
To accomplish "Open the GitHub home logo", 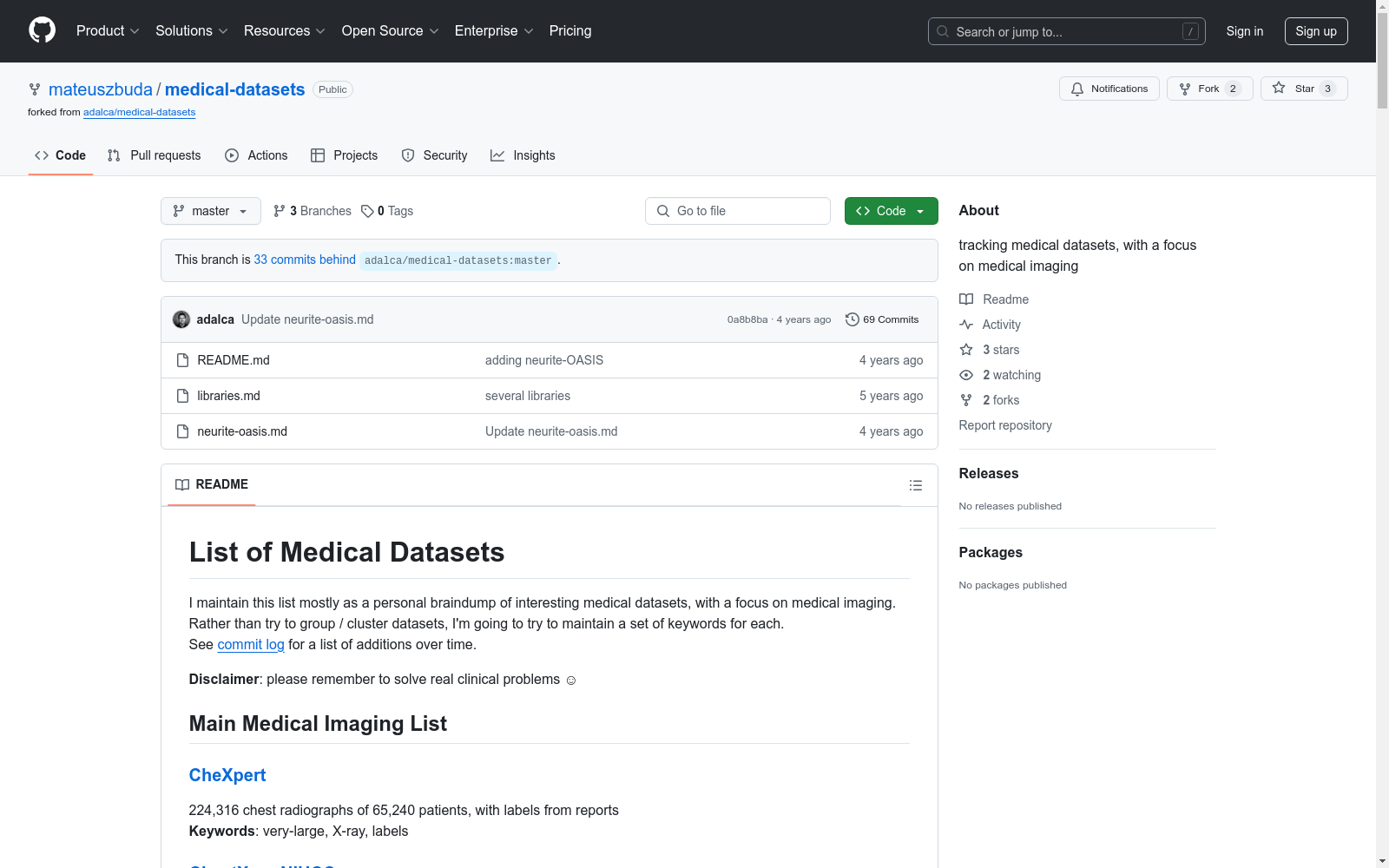I will click(x=42, y=30).
